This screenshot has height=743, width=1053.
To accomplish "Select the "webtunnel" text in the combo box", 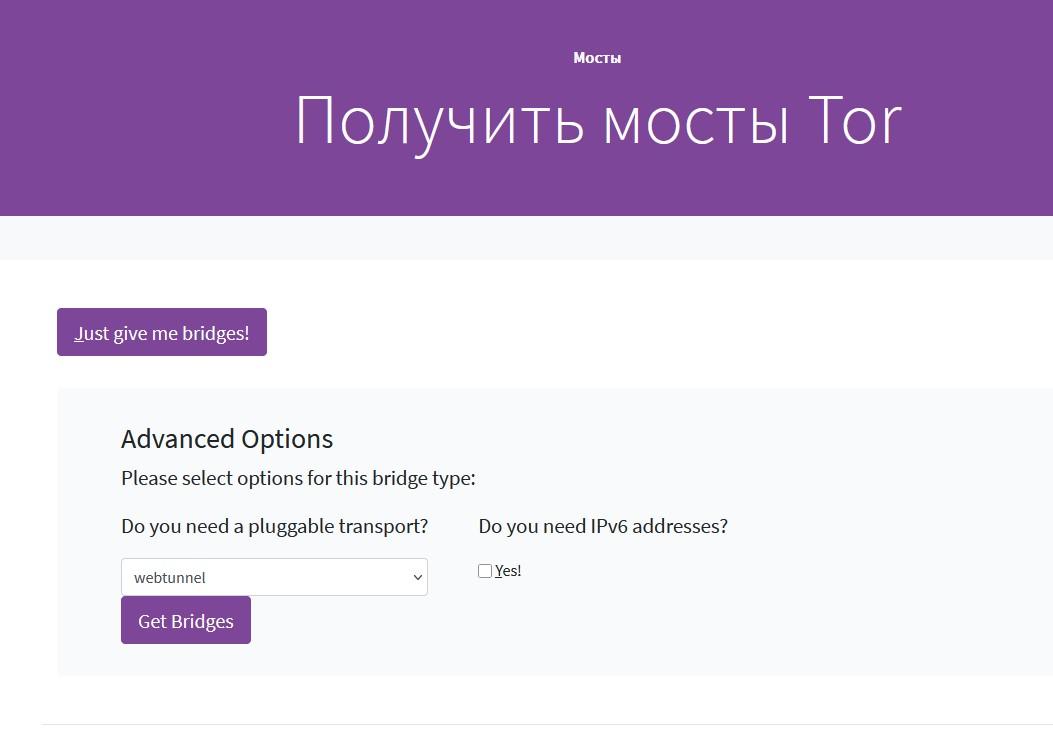I will (x=170, y=577).
